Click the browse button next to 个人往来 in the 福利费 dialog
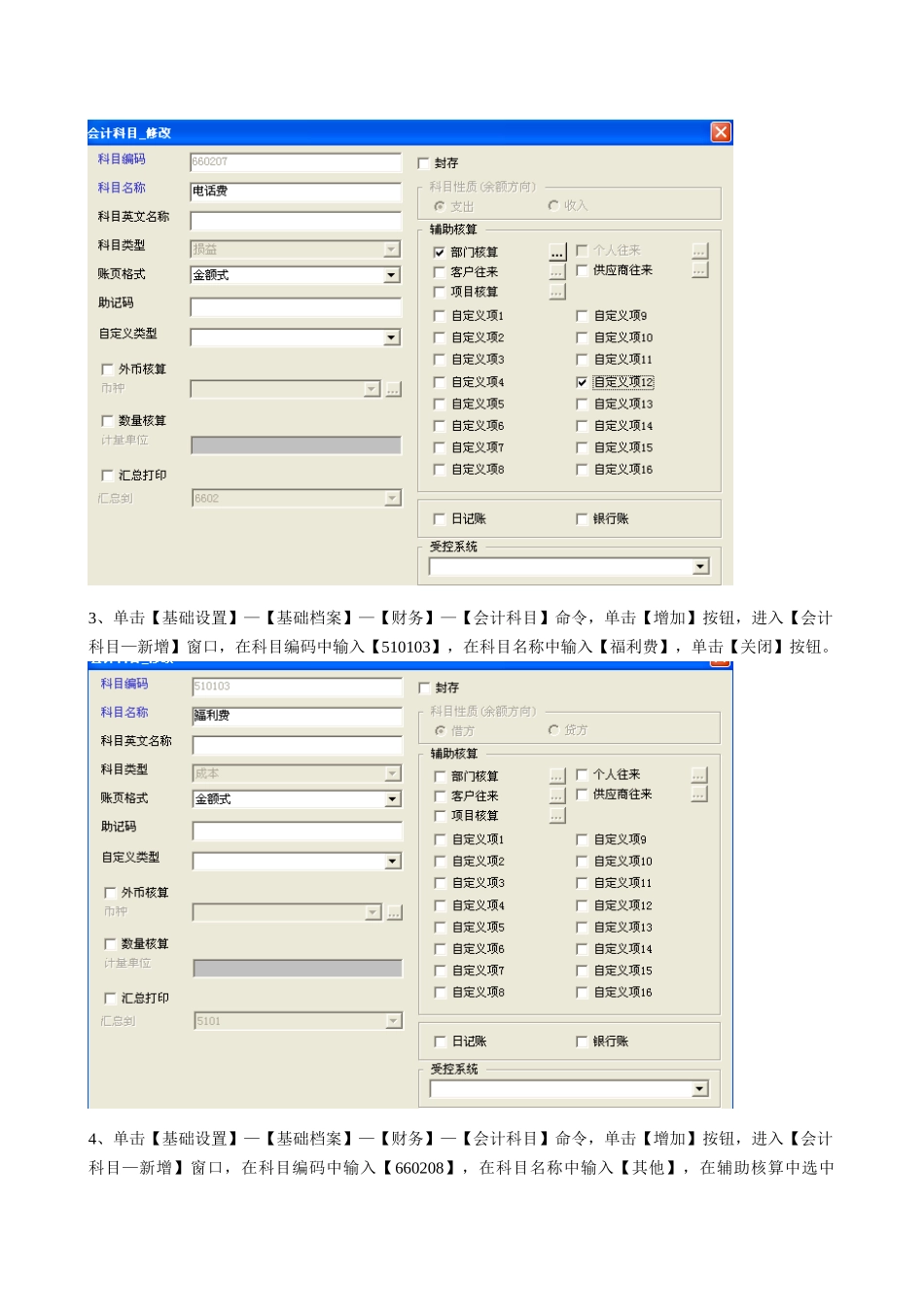 pos(699,775)
